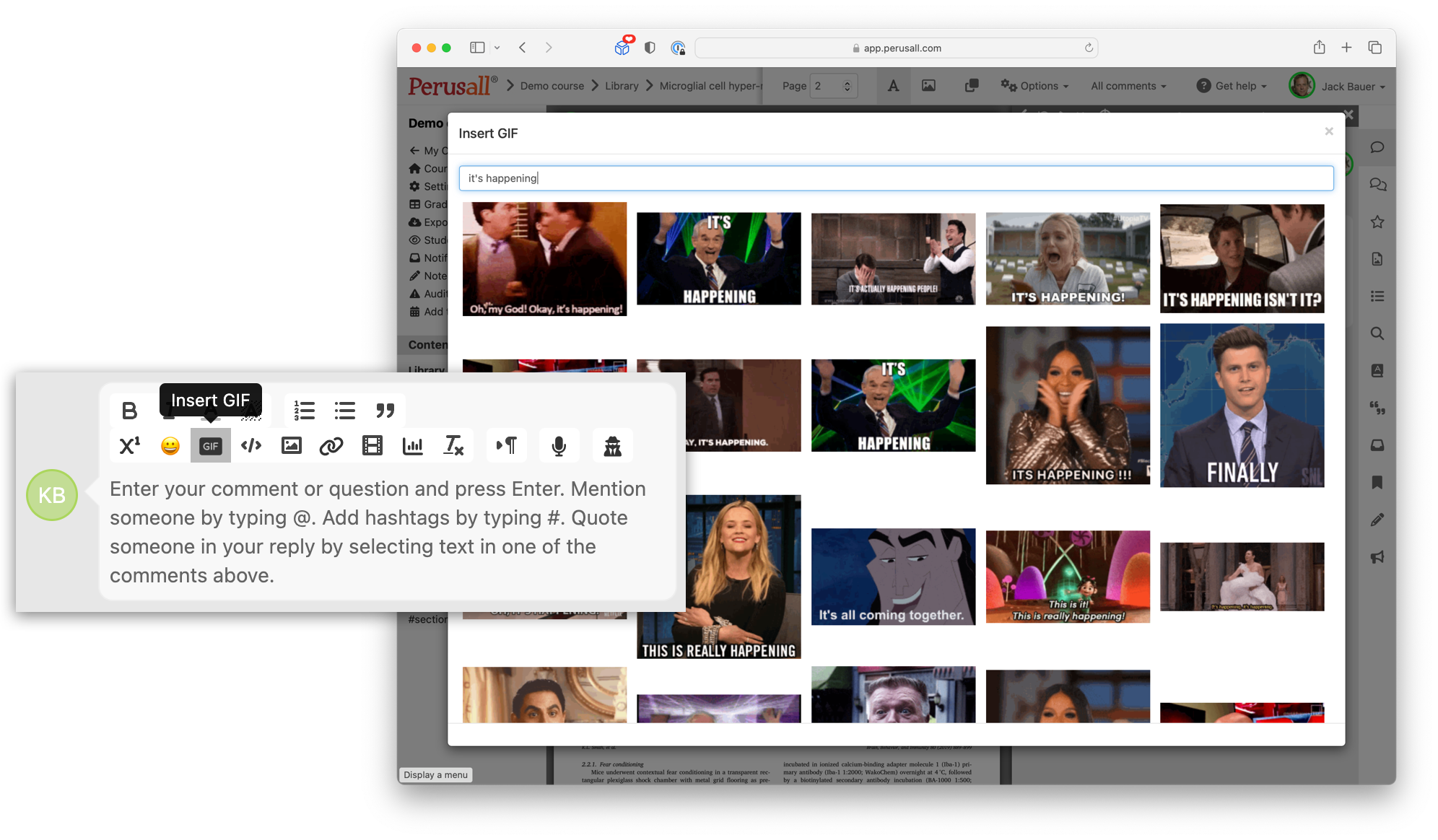
Task: Insert an image into the comment
Action: [292, 446]
